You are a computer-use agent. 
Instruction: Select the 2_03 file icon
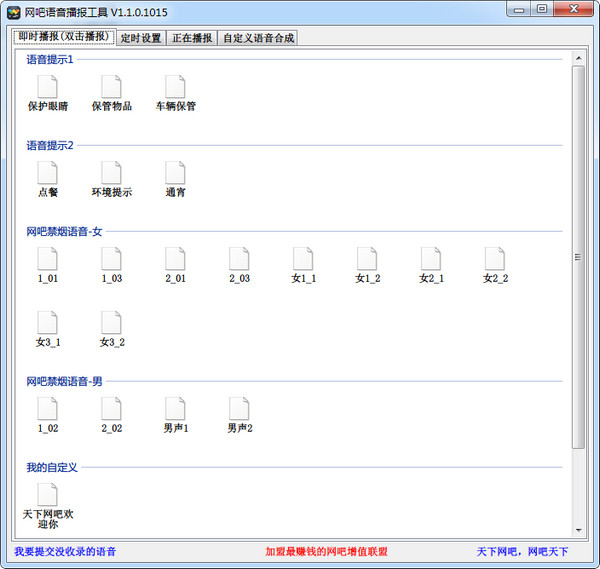point(239,259)
